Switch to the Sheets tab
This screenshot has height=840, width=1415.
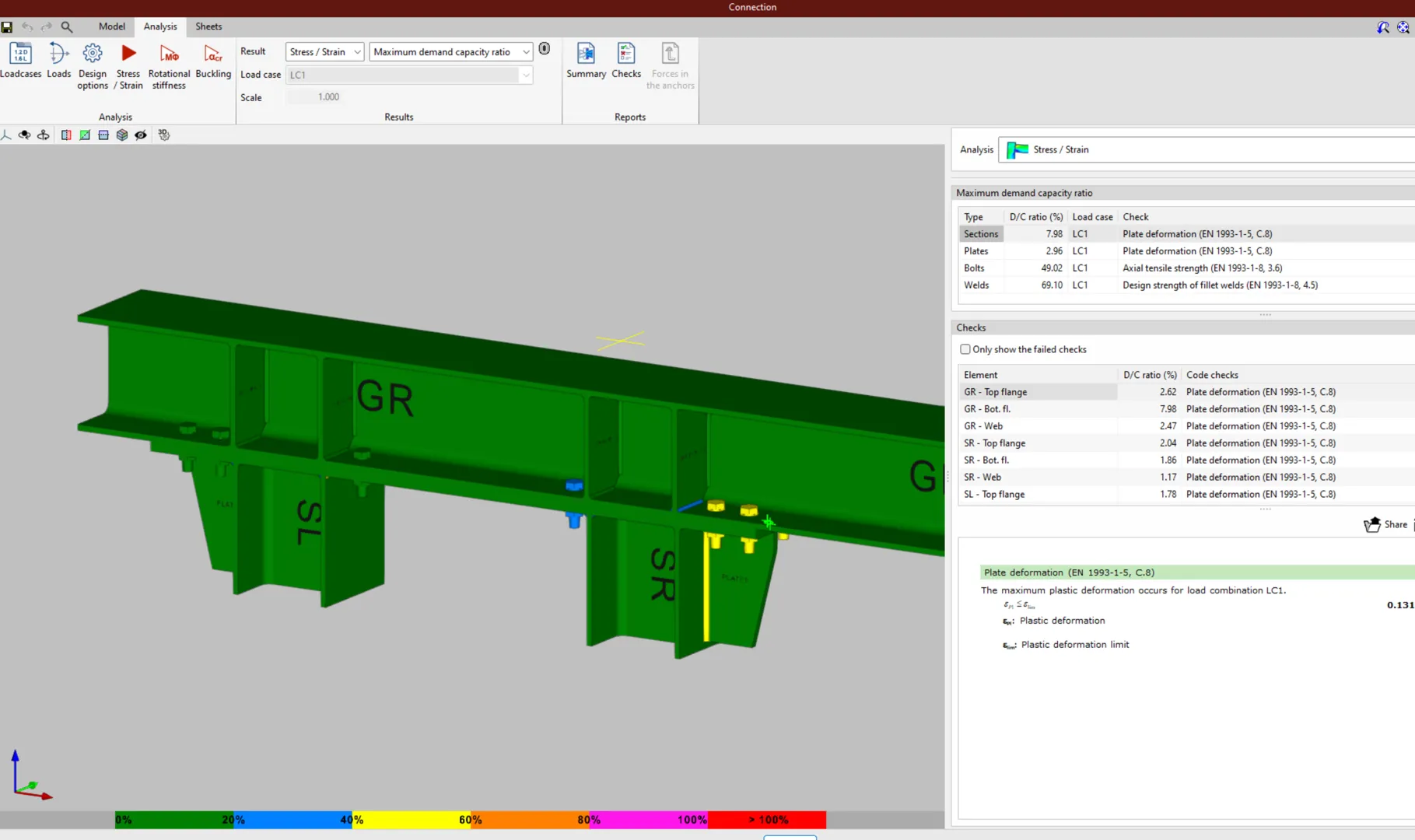coord(208,26)
